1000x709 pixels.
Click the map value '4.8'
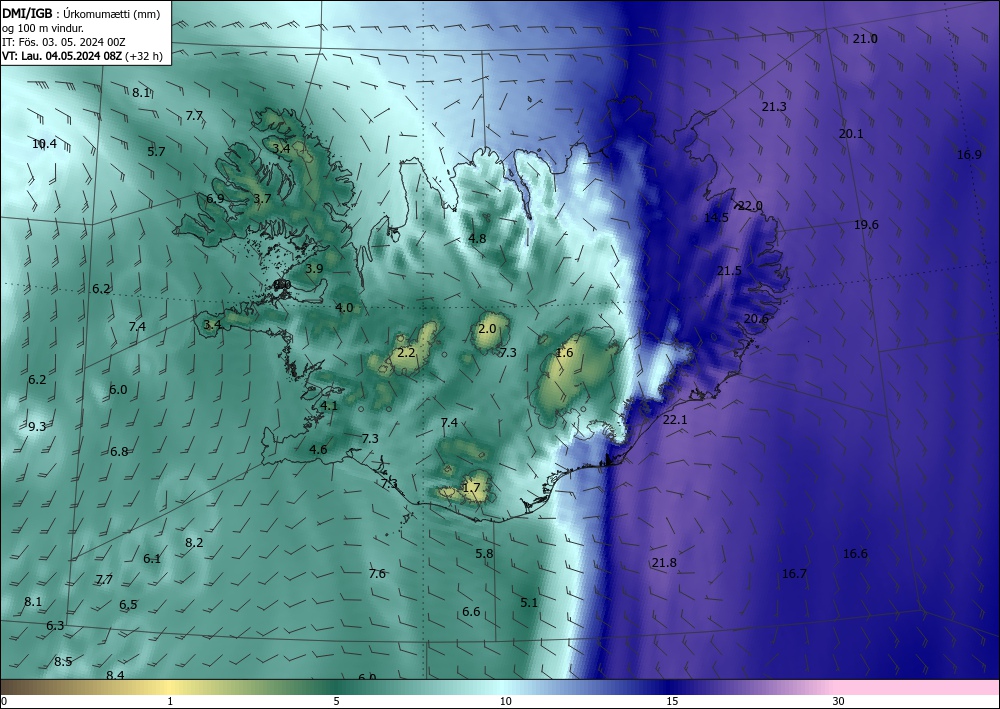[x=477, y=239]
